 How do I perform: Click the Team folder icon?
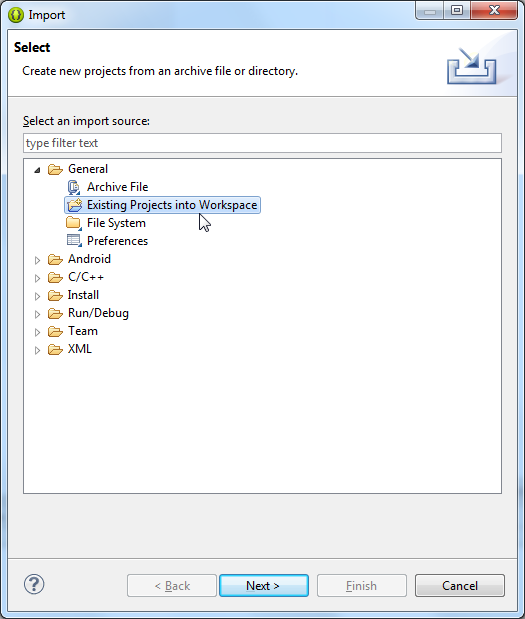click(55, 332)
